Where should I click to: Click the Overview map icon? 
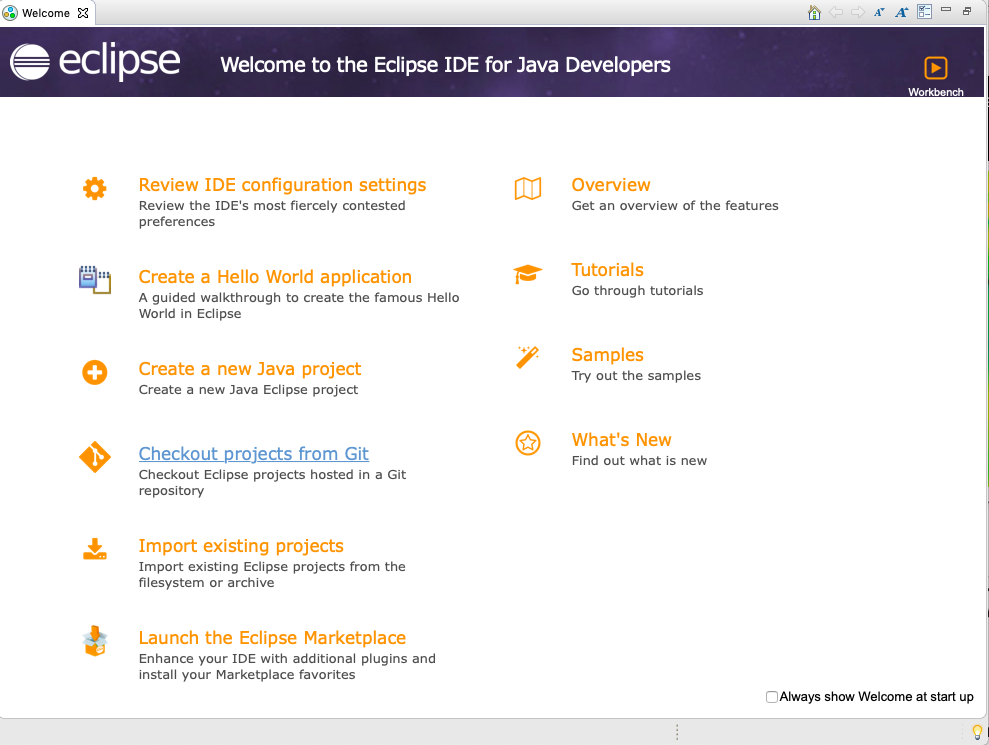click(527, 188)
